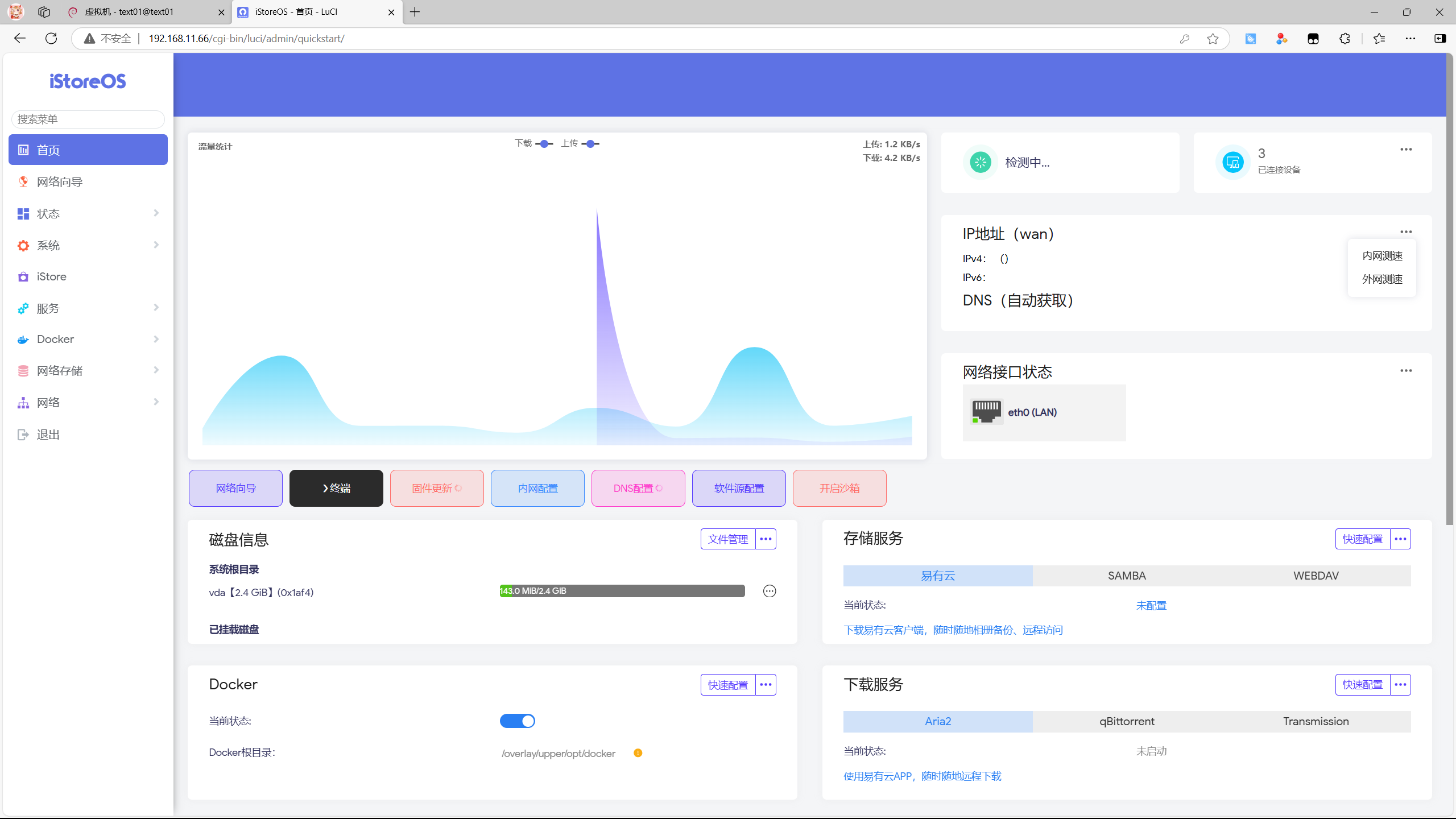This screenshot has width=1456, height=819.
Task: Open the more menu on 已连接设备 card
Action: (x=1406, y=150)
